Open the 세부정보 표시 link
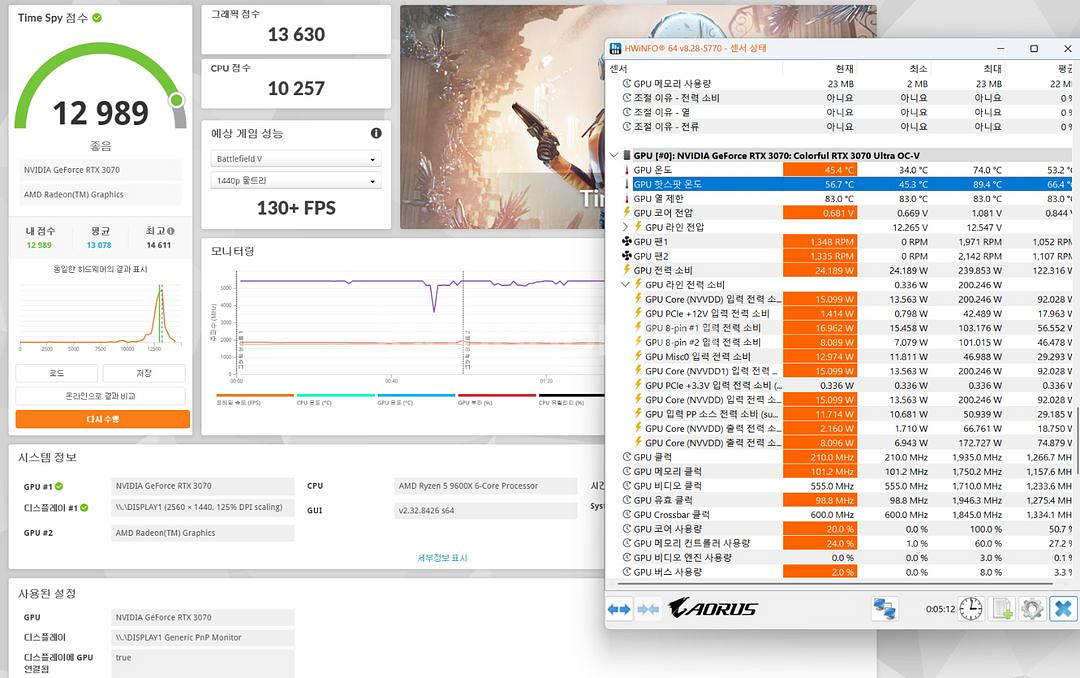 pos(442,558)
